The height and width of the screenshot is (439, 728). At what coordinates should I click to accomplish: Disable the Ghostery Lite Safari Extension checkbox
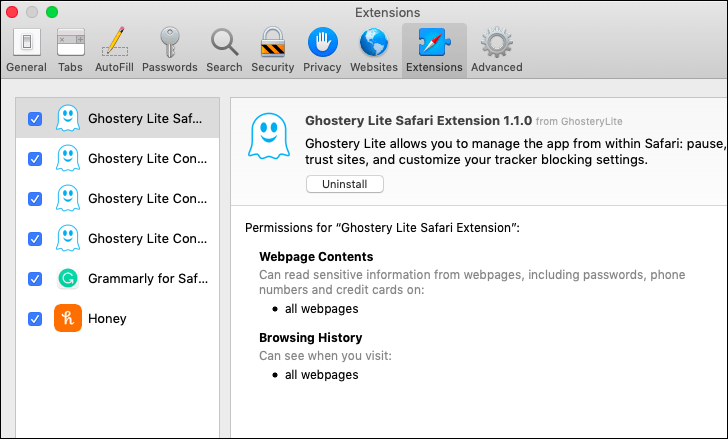[x=35, y=119]
